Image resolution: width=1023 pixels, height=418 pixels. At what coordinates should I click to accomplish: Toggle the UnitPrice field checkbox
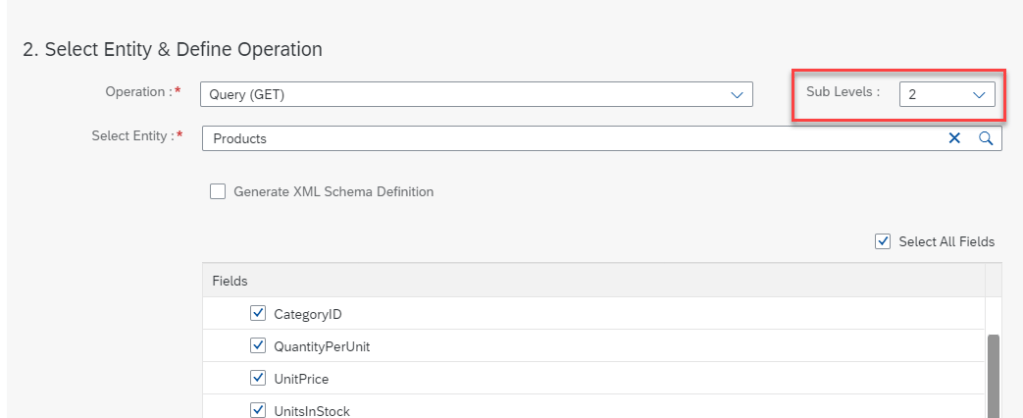click(x=256, y=379)
